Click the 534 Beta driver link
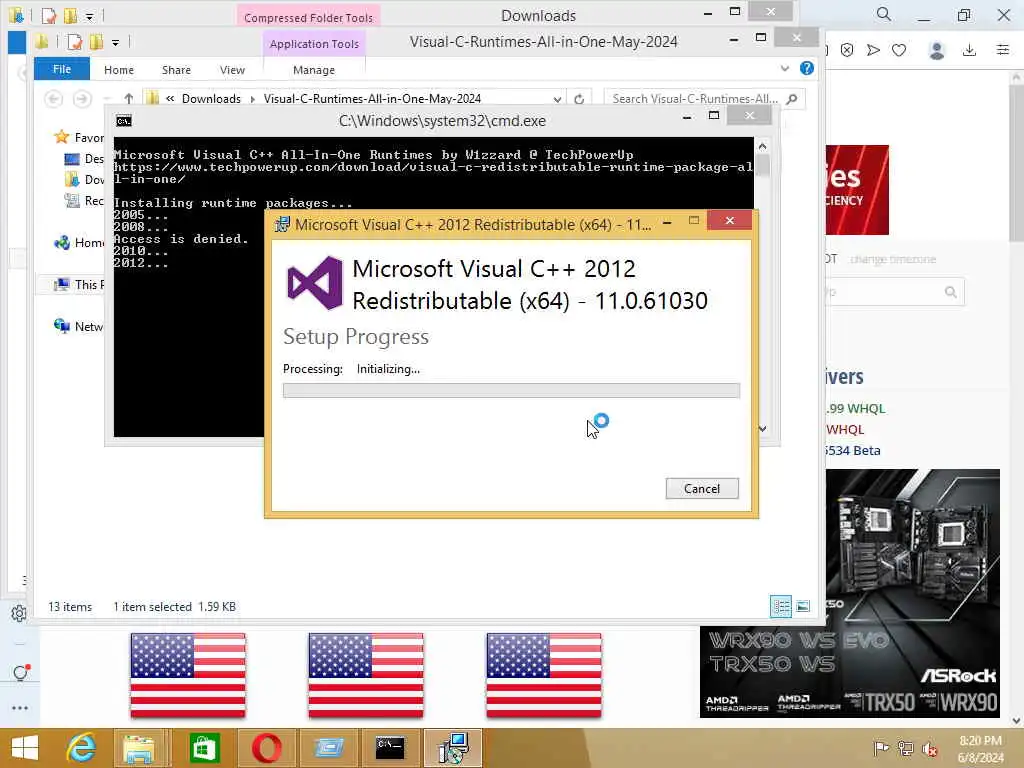This screenshot has height=768, width=1024. [853, 451]
